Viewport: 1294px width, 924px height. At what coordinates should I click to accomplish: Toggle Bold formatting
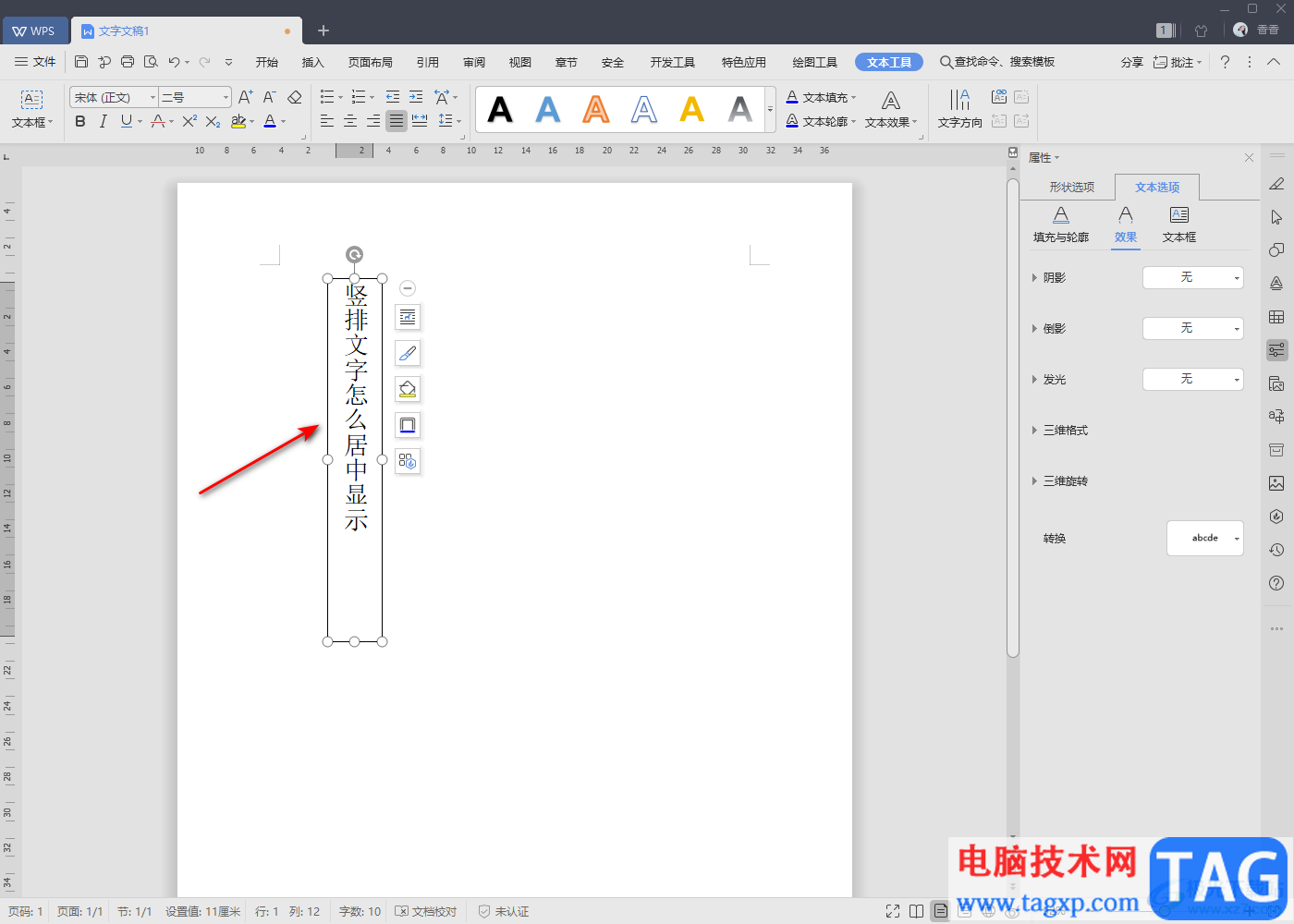click(80, 121)
